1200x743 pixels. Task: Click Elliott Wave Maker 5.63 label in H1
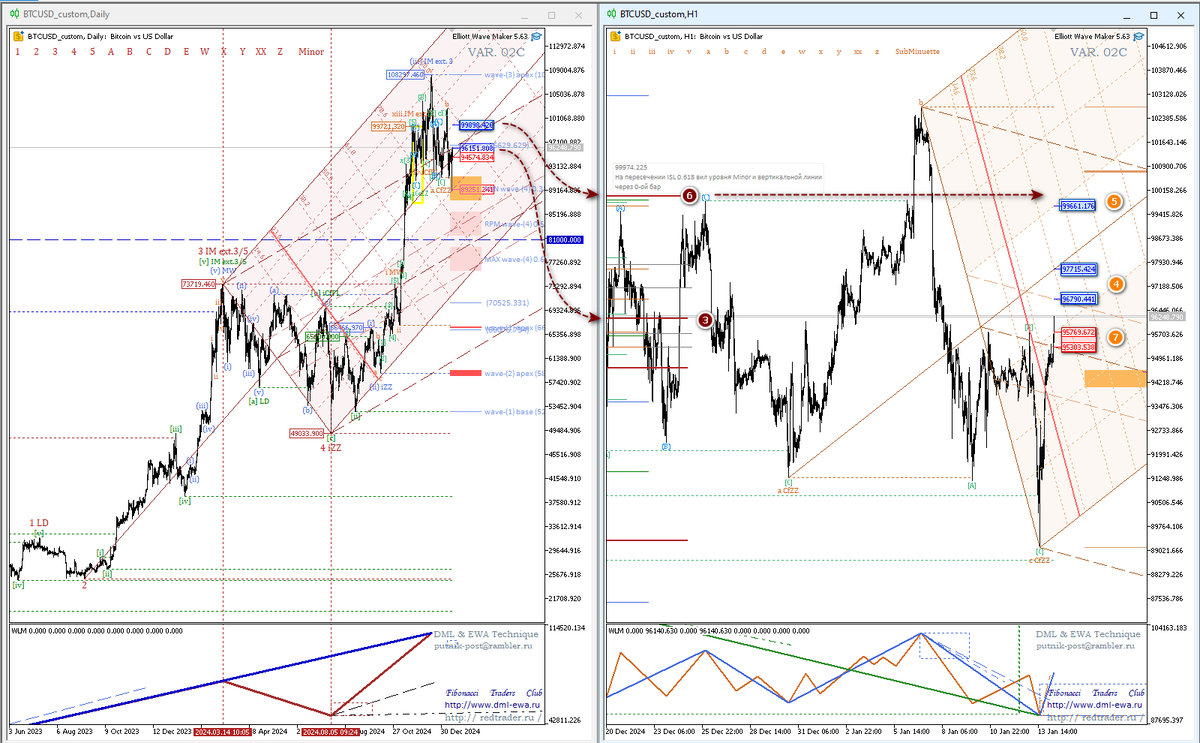[x=1092, y=35]
